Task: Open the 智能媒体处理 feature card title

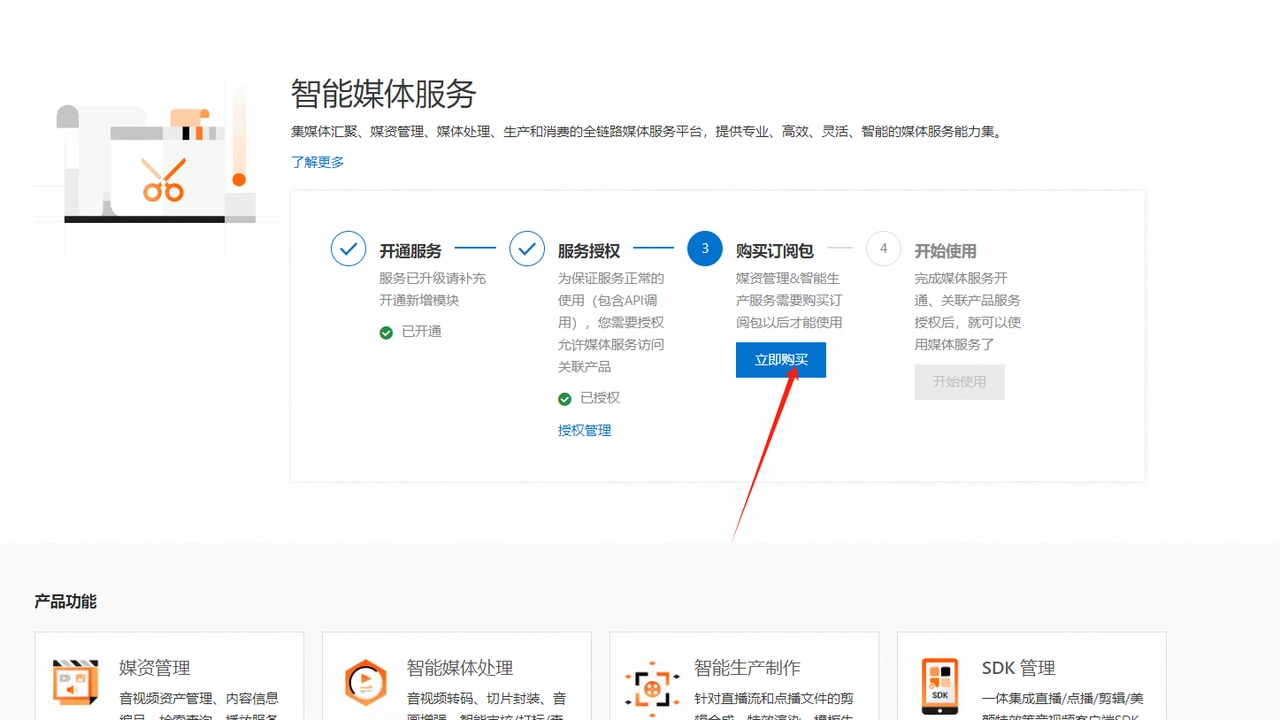Action: [x=460, y=668]
